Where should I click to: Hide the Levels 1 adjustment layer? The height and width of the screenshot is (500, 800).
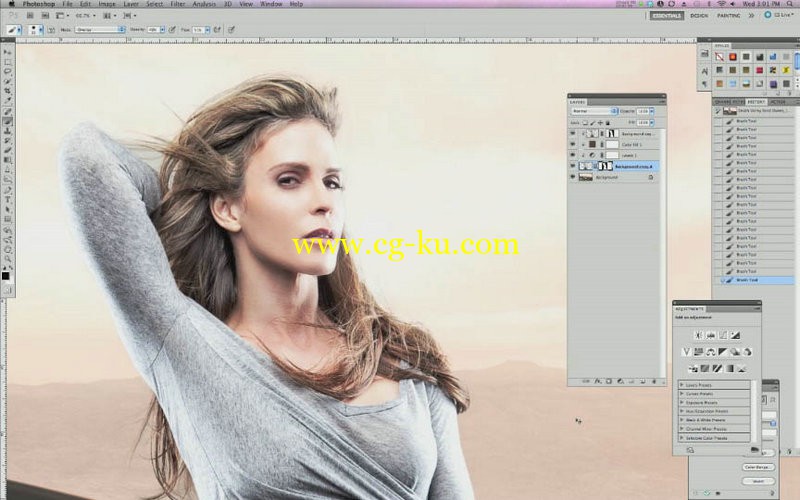pyautogui.click(x=572, y=155)
